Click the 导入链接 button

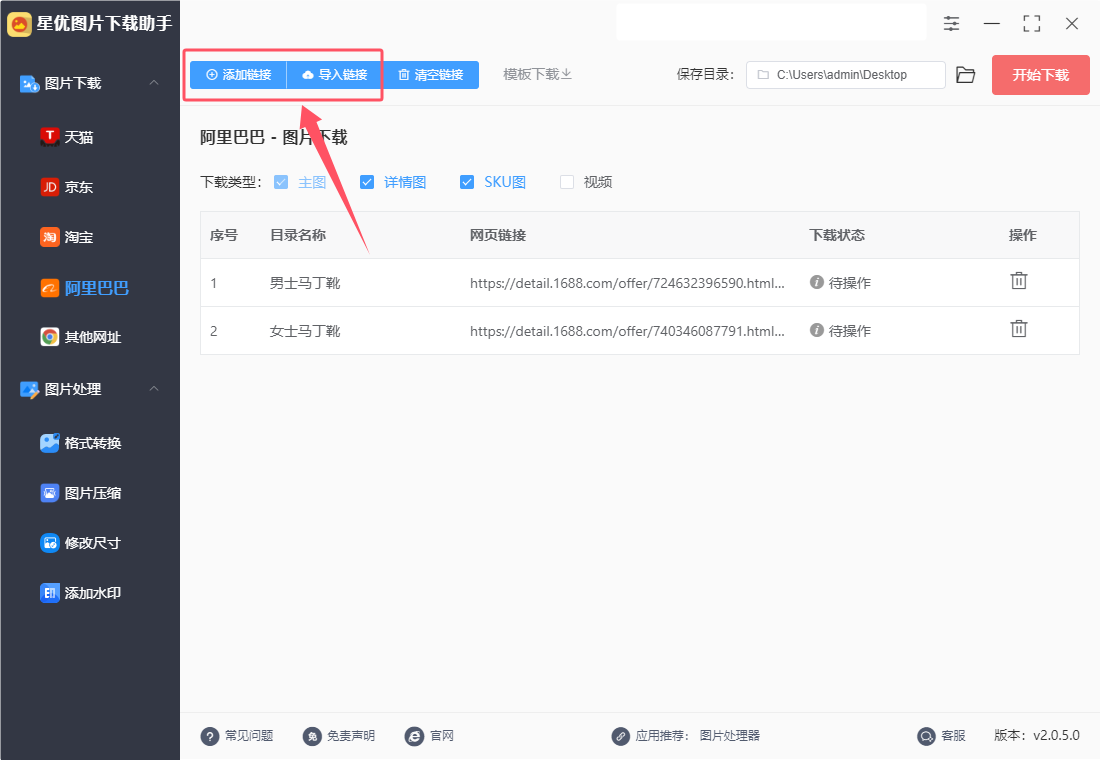335,75
